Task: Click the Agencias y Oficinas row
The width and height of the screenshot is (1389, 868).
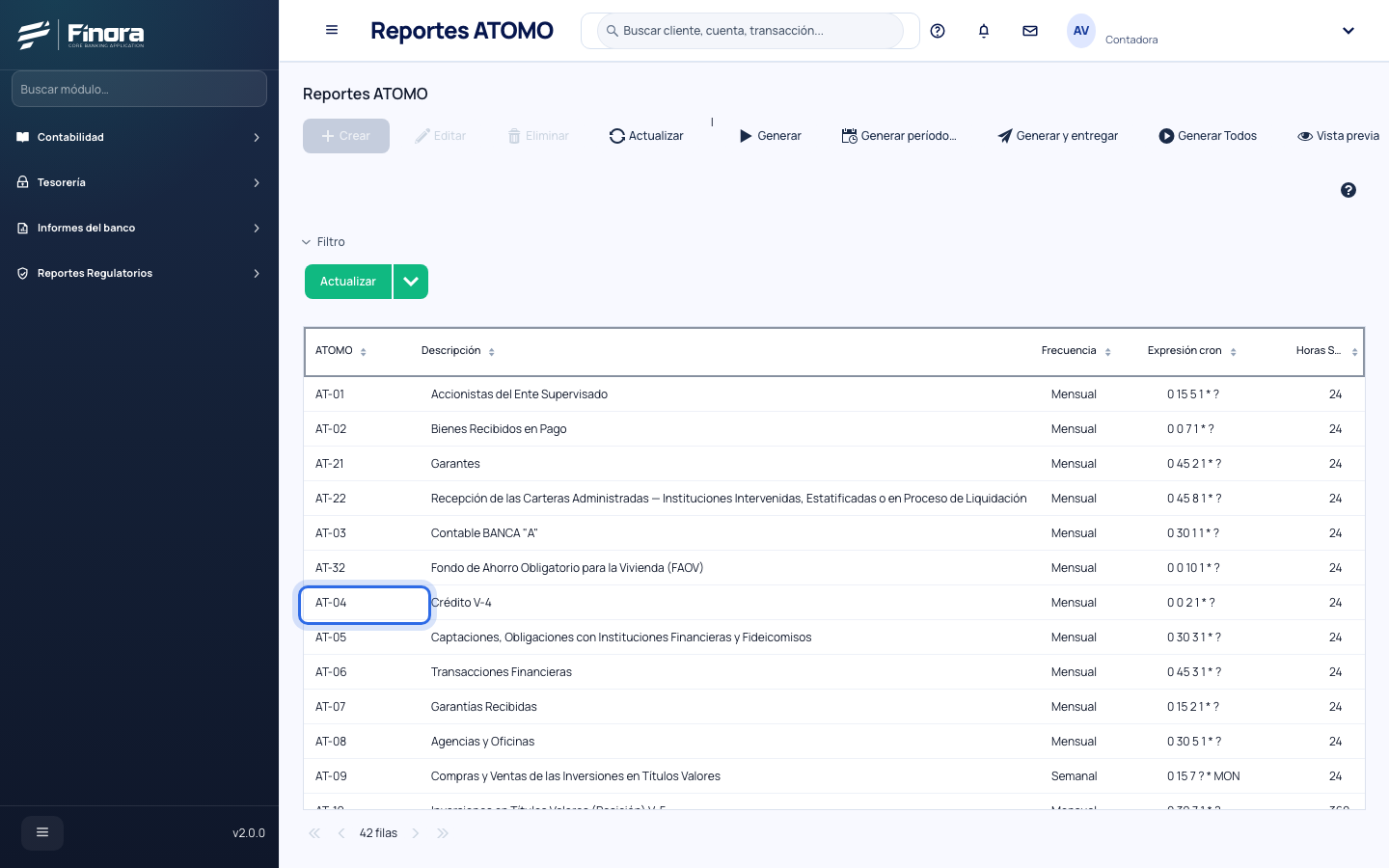Action: pos(834,742)
